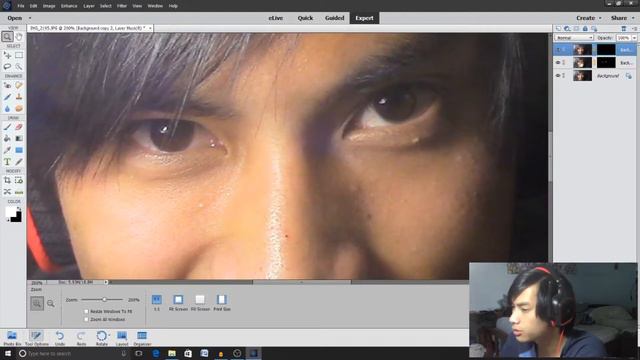The width and height of the screenshot is (640, 360).
Task: Click the Layout button
Action: pyautogui.click(x=122, y=338)
